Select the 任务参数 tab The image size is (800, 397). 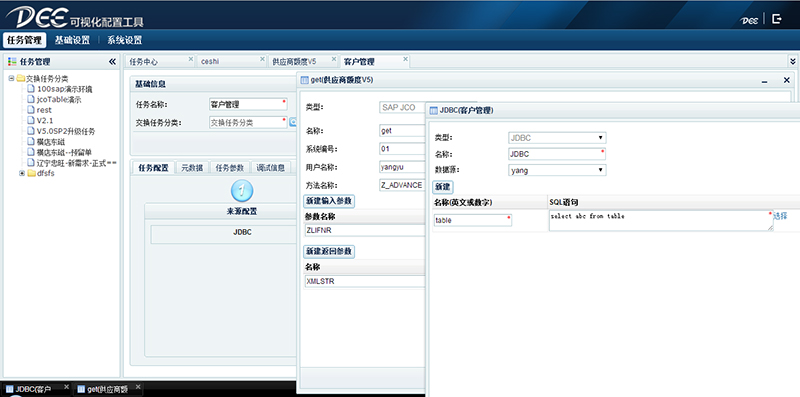(230, 168)
